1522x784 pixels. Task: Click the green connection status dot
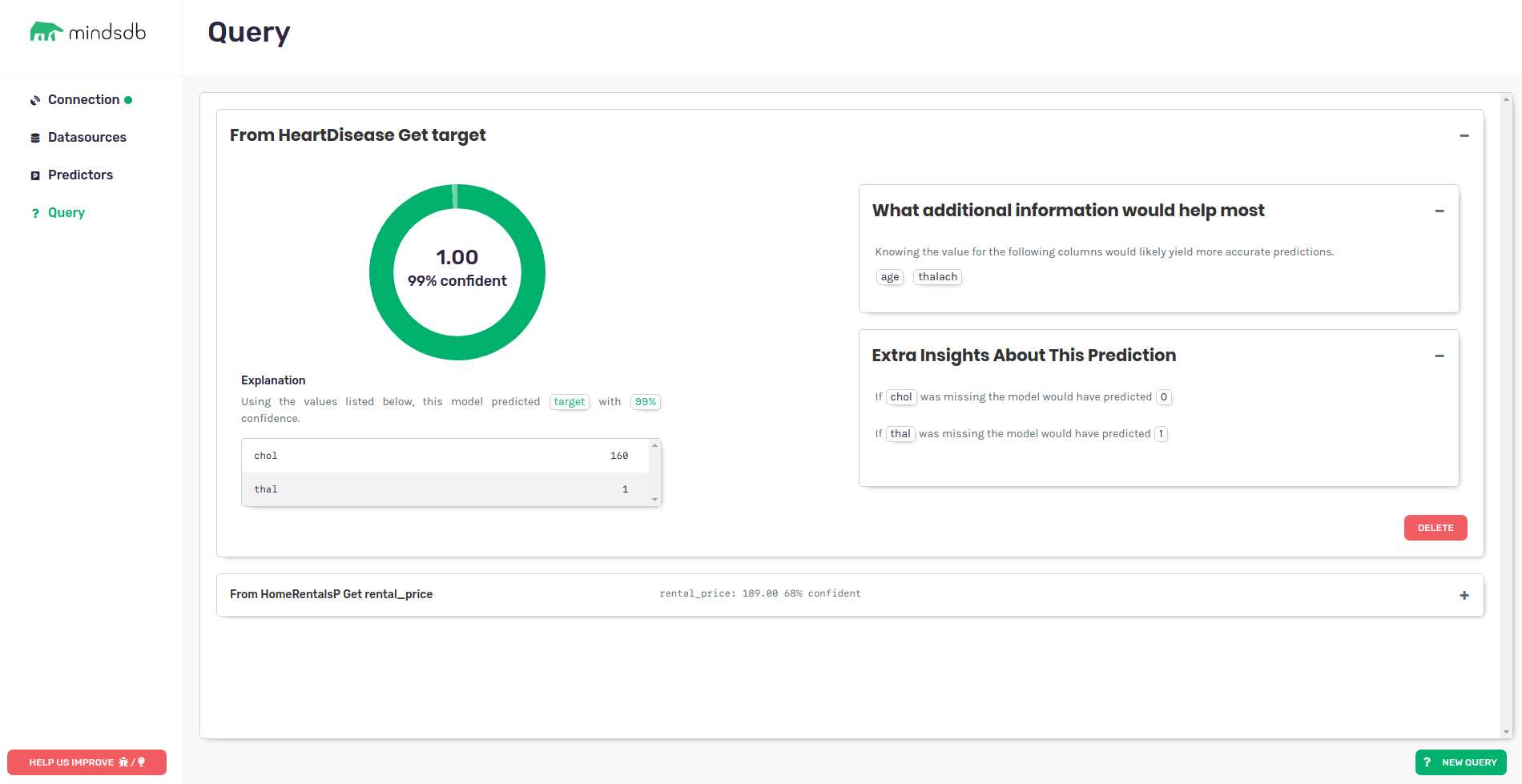(128, 100)
